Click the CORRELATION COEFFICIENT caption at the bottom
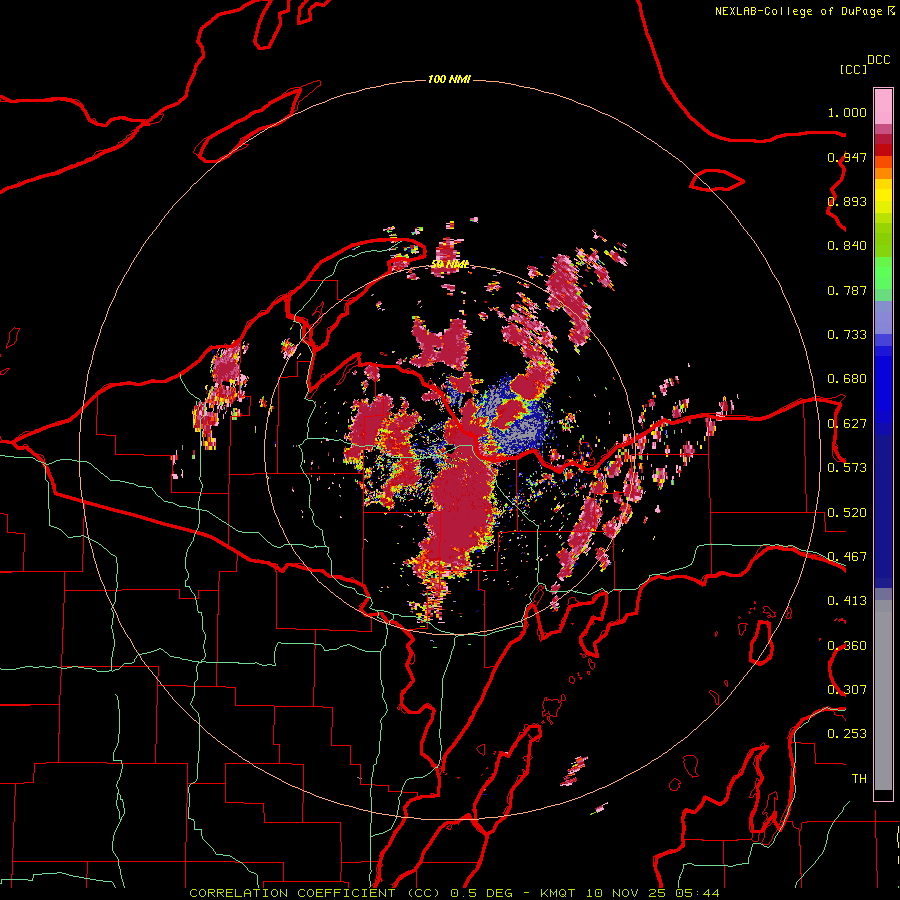Screen dimensions: 900x900 [x=454, y=893]
